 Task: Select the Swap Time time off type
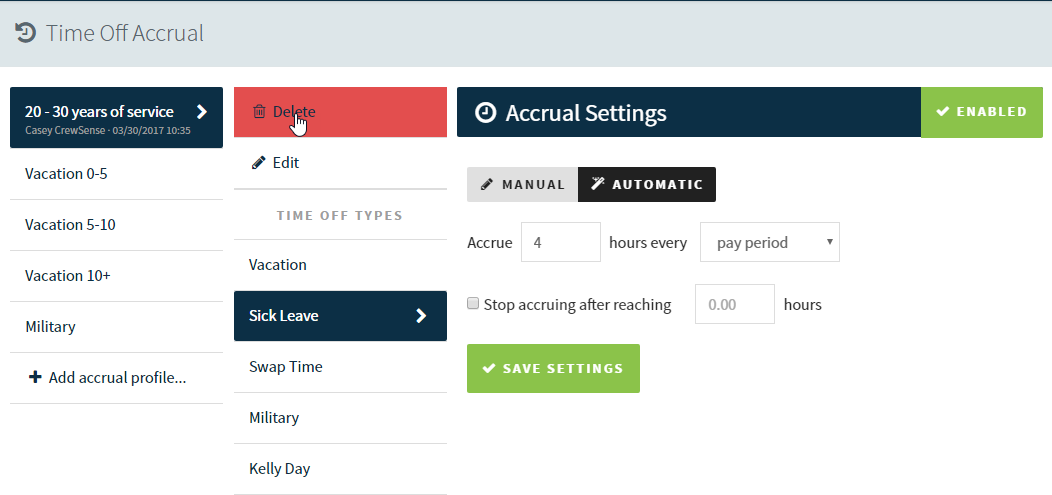coord(340,367)
